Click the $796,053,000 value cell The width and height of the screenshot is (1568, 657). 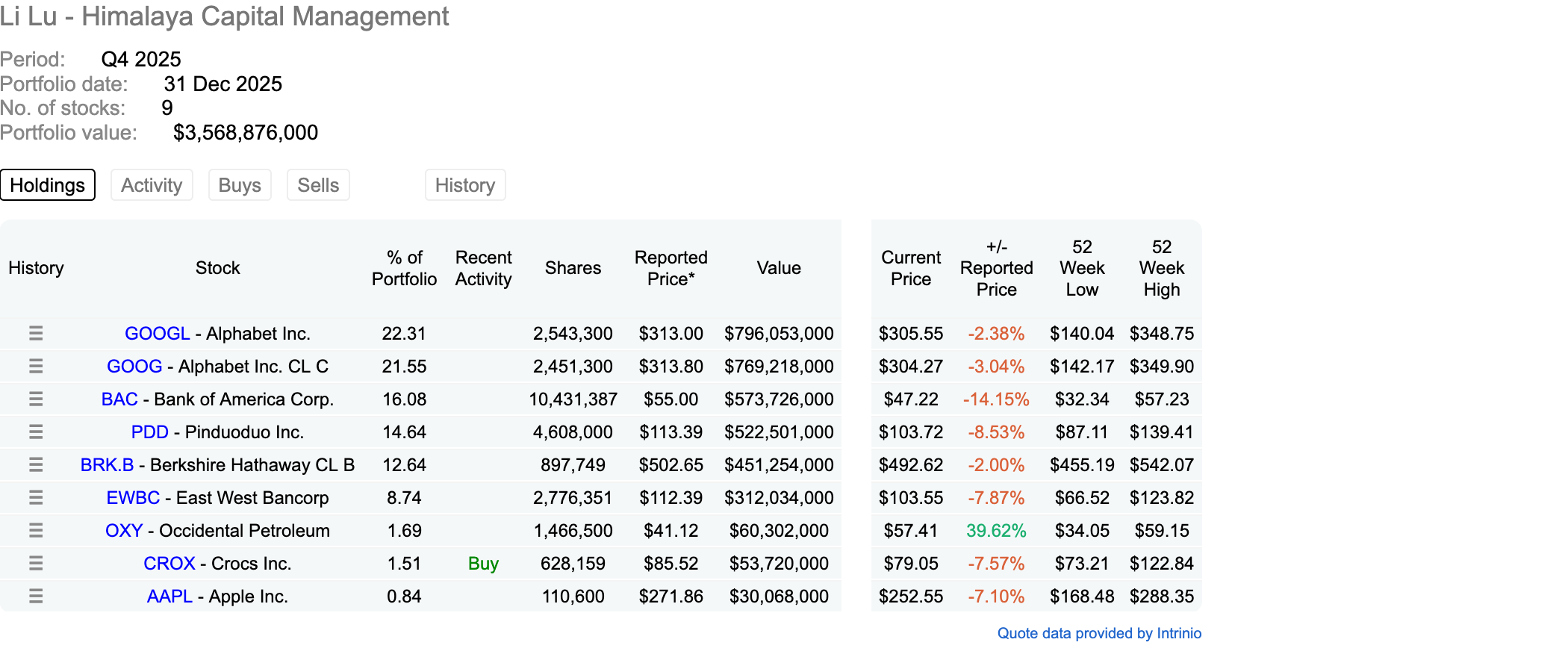(x=779, y=334)
